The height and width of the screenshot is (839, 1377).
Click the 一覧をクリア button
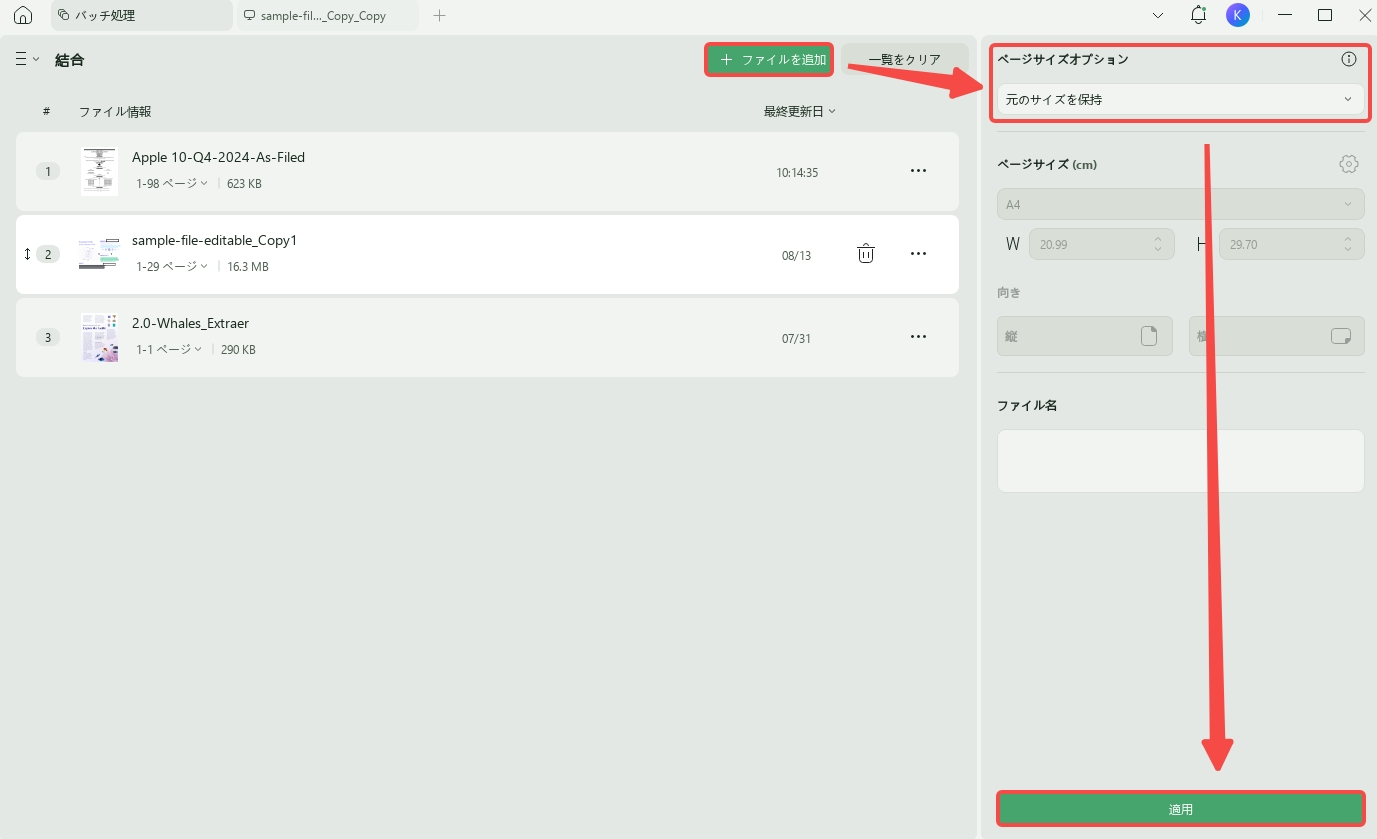click(x=904, y=59)
